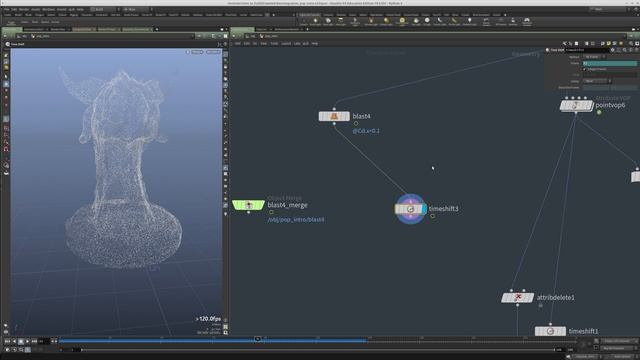
Task: Open the Windows menu
Action: (49, 9)
